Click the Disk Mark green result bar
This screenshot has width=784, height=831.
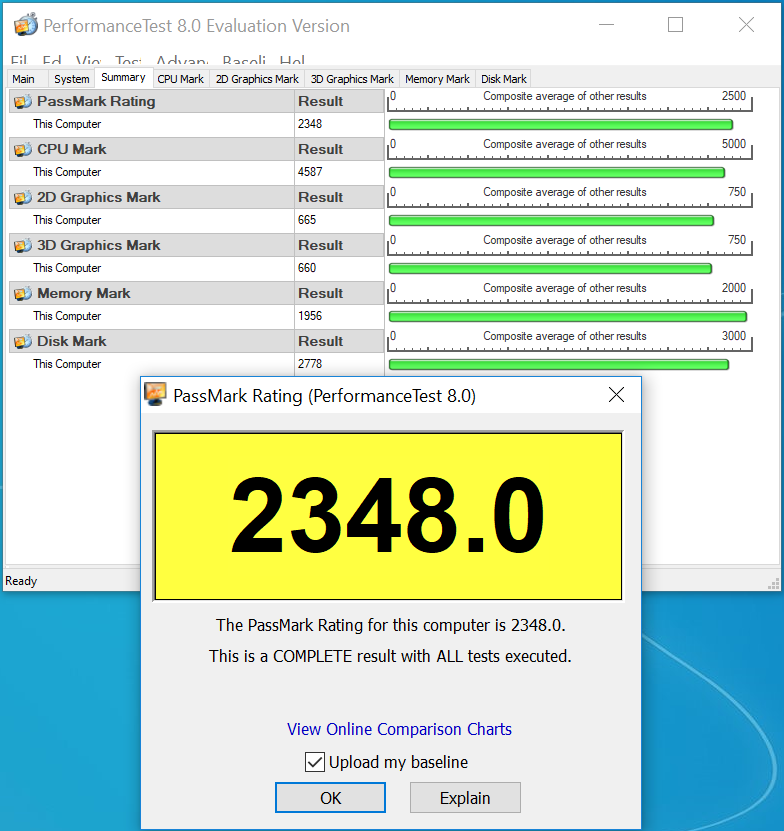click(559, 365)
